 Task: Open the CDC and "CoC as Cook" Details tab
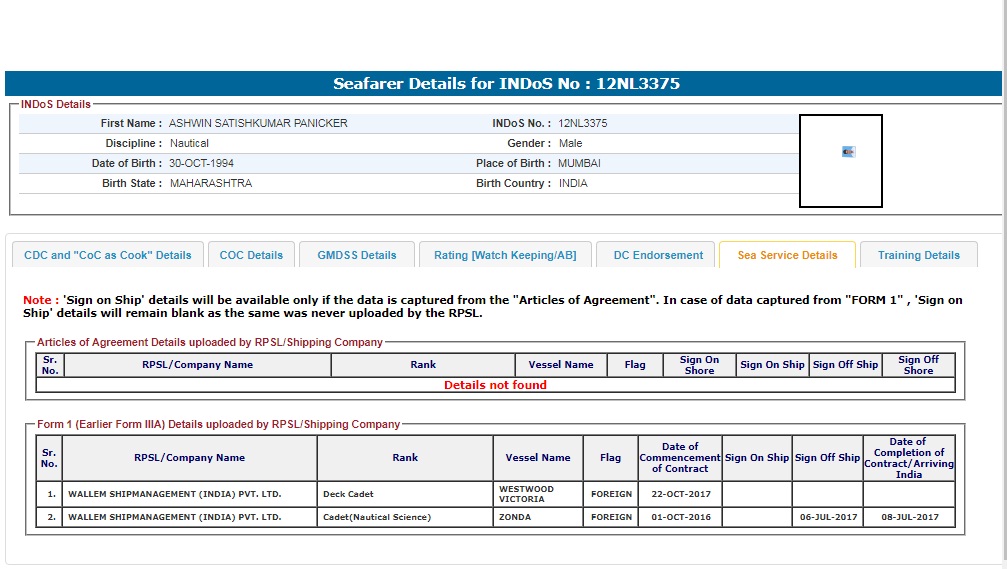click(107, 255)
